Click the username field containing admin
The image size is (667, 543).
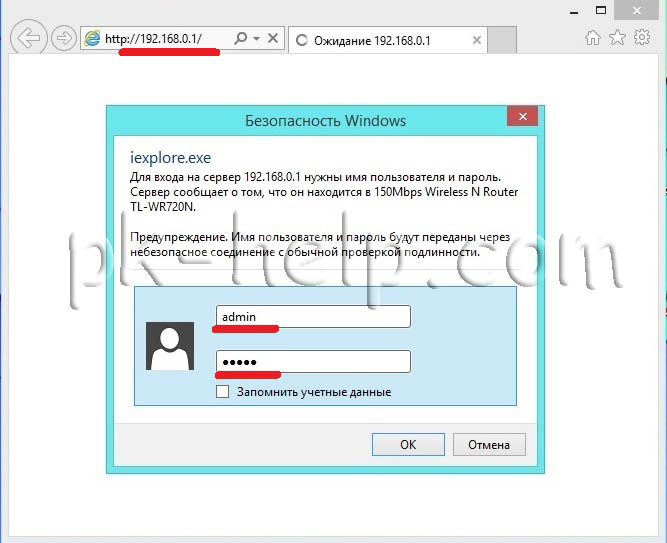(x=314, y=317)
